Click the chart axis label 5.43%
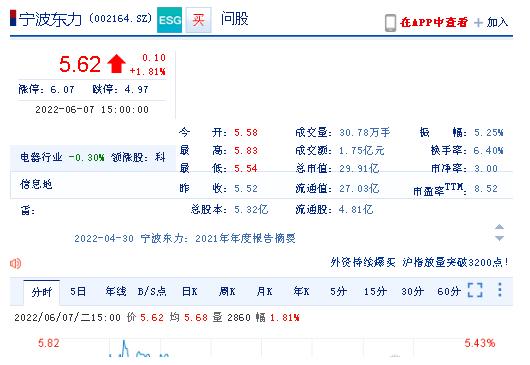530x365 pixels. click(x=480, y=343)
